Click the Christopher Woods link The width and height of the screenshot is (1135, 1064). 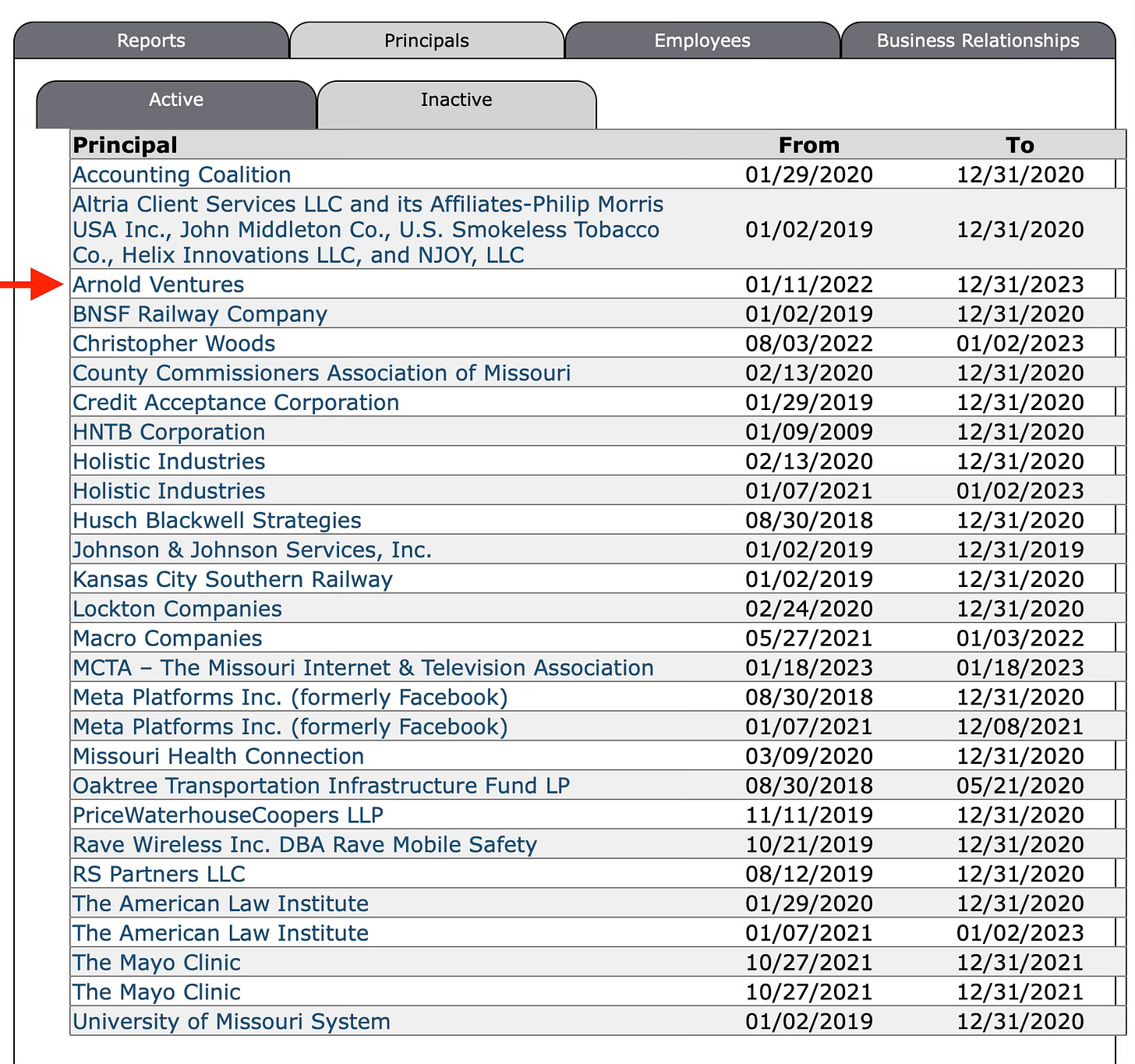click(174, 344)
